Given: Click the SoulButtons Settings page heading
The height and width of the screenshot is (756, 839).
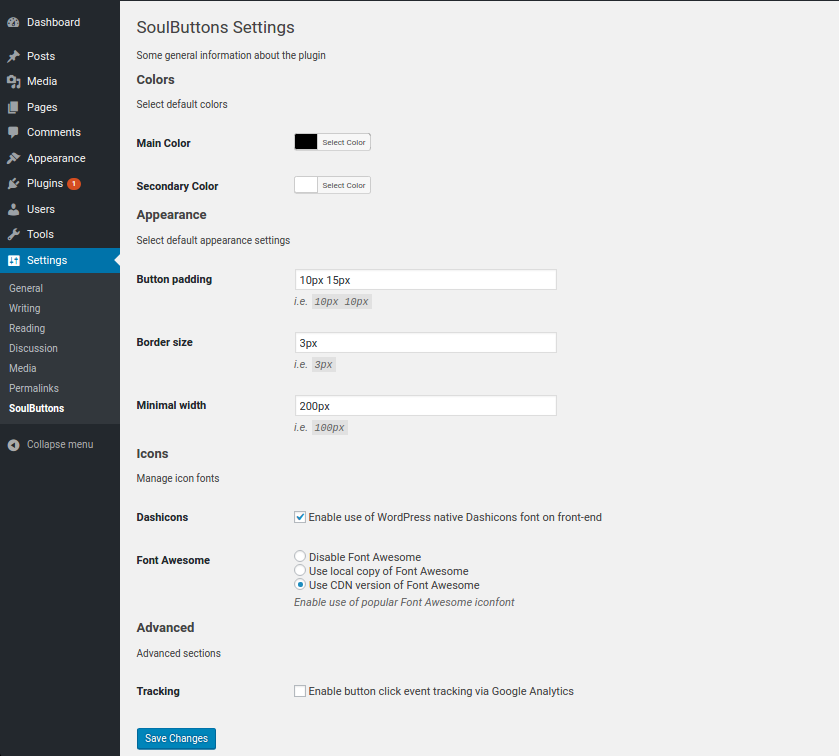Looking at the screenshot, I should pyautogui.click(x=215, y=27).
